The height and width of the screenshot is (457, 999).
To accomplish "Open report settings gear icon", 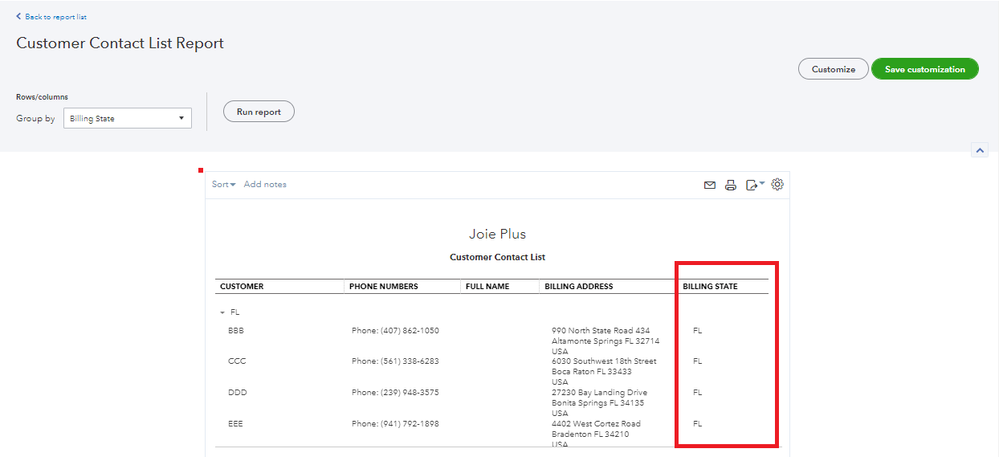I will pyautogui.click(x=777, y=184).
